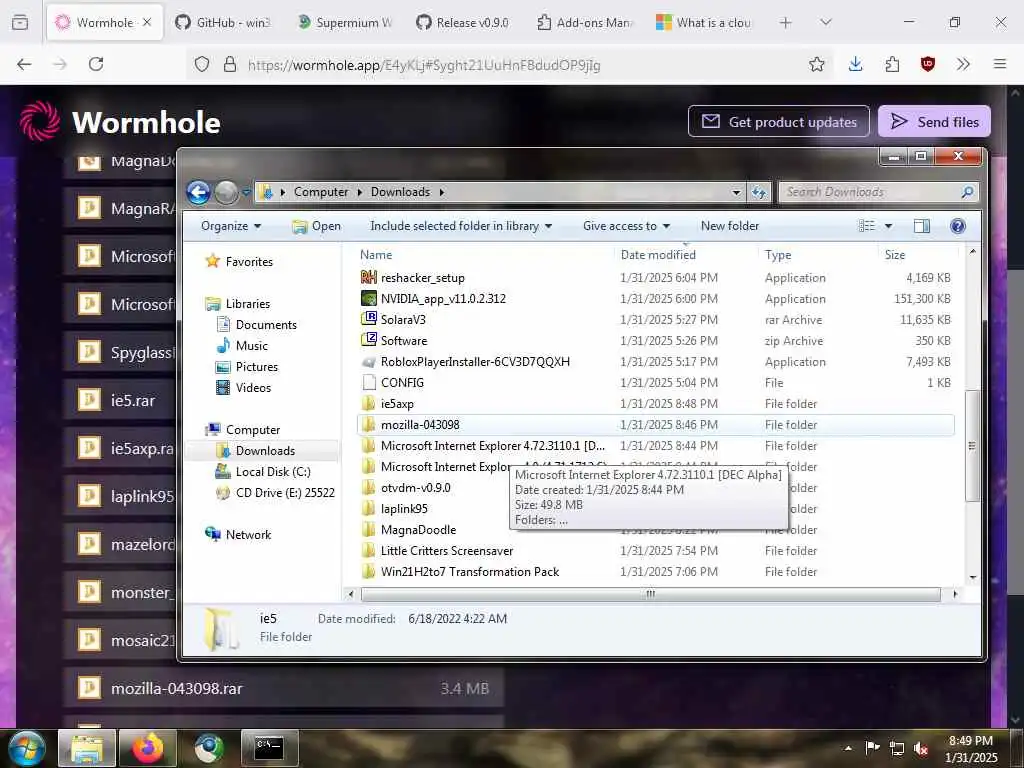Bookmark this page with Firefox star icon
This screenshot has height=768, width=1024.
[x=816, y=64]
